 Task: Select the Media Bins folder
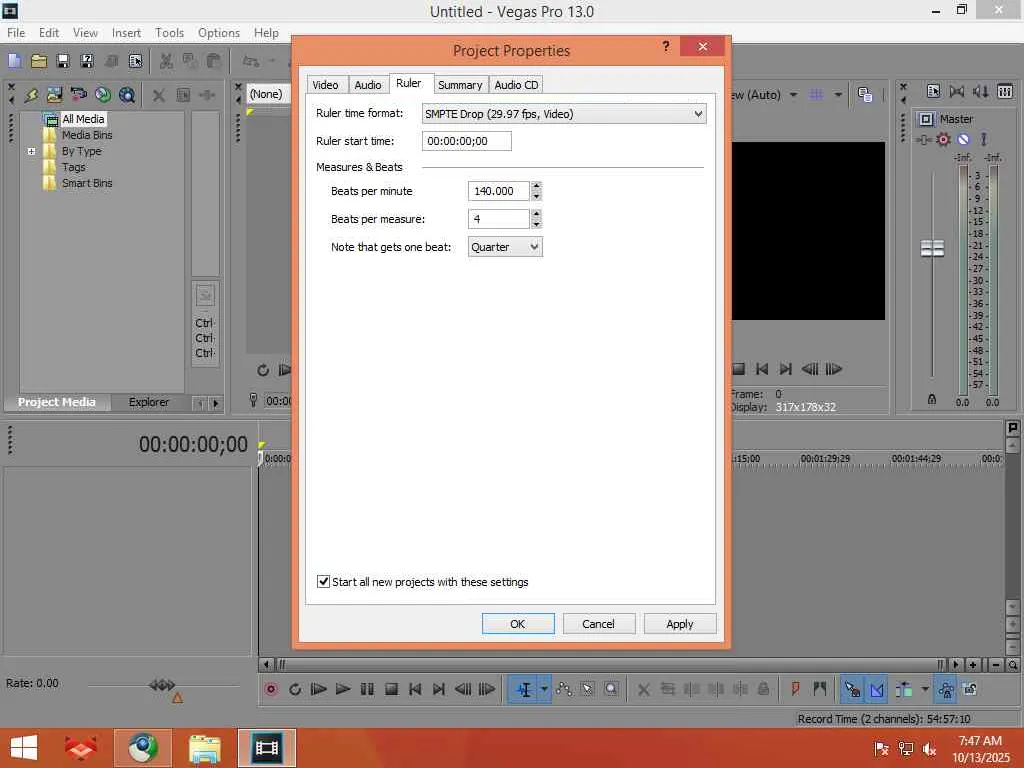(x=87, y=135)
